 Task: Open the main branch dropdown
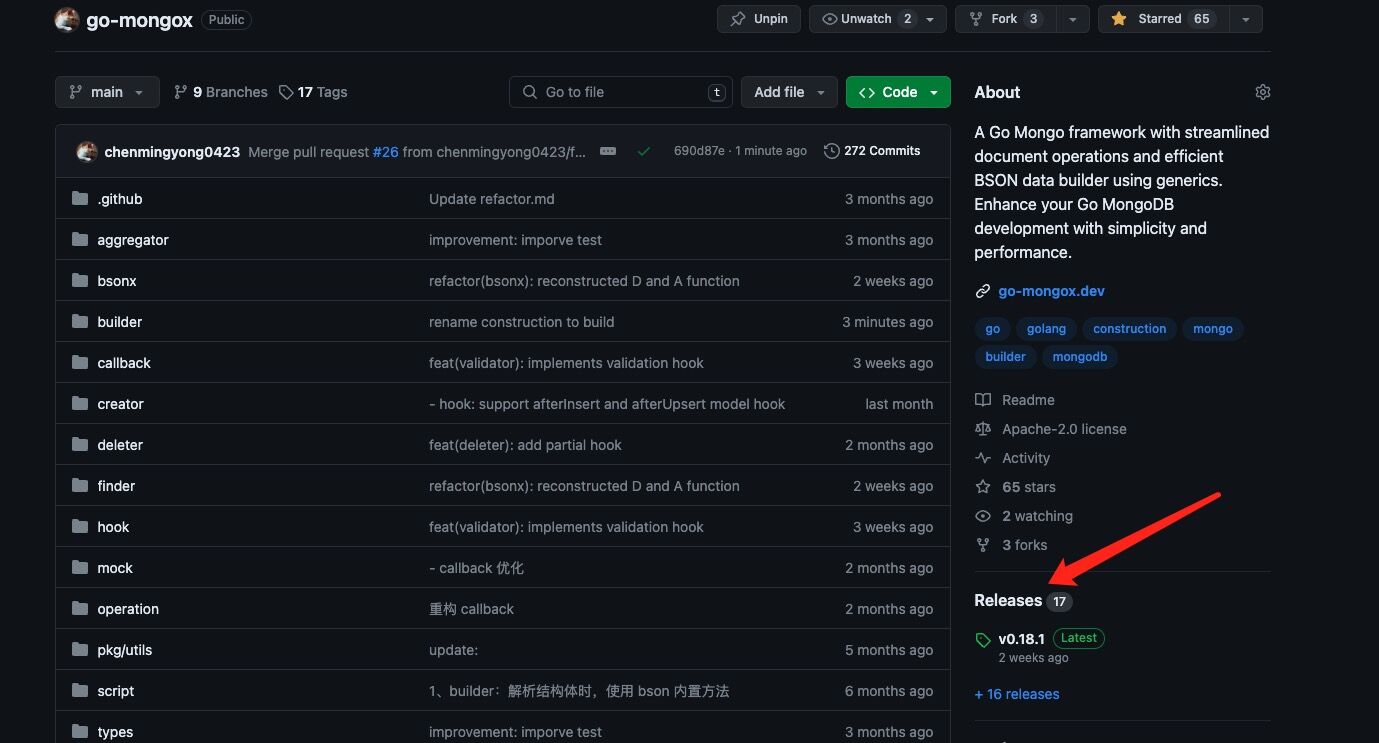click(107, 91)
